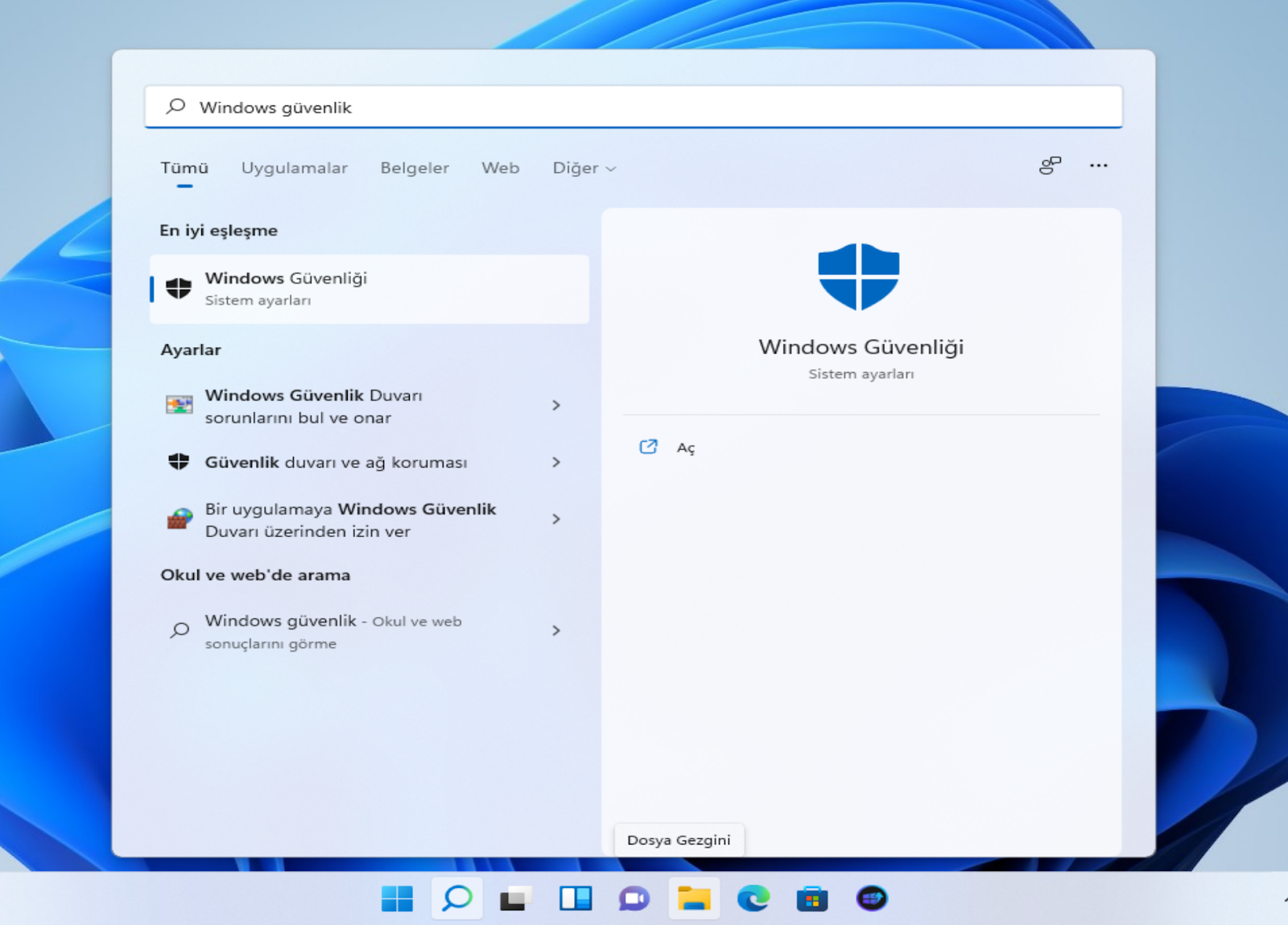Click the large blue shield in preview pane
The height and width of the screenshot is (925, 1288).
[x=859, y=276]
